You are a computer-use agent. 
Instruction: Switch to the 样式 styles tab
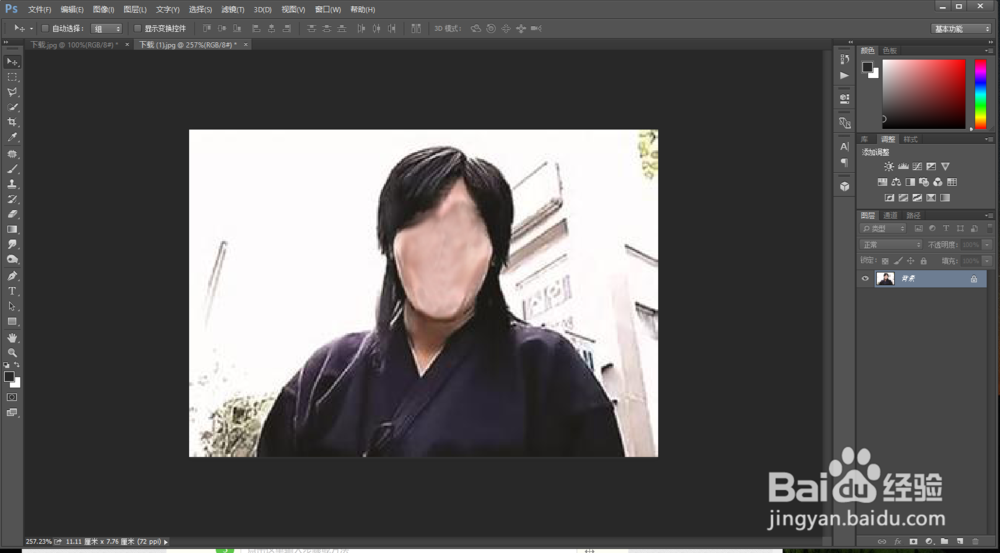coord(911,139)
